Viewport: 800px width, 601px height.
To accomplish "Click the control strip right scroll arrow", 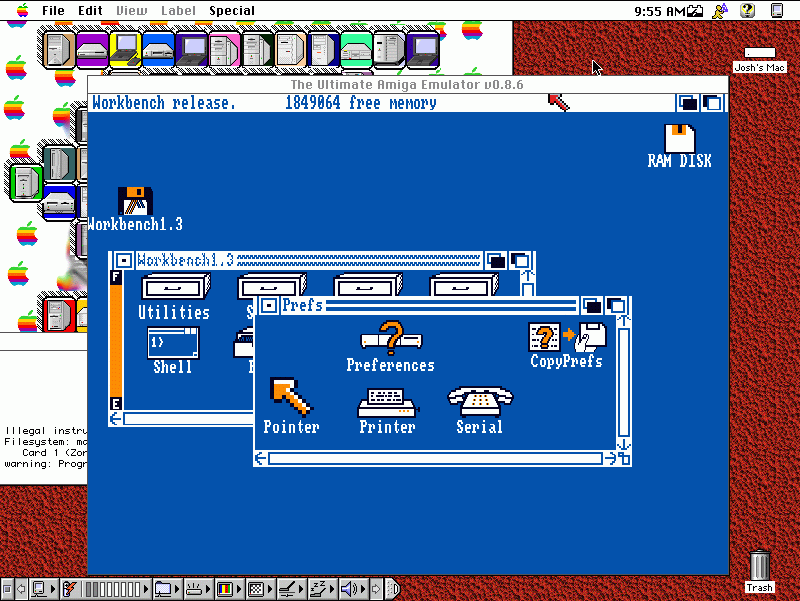I will pyautogui.click(x=376, y=589).
